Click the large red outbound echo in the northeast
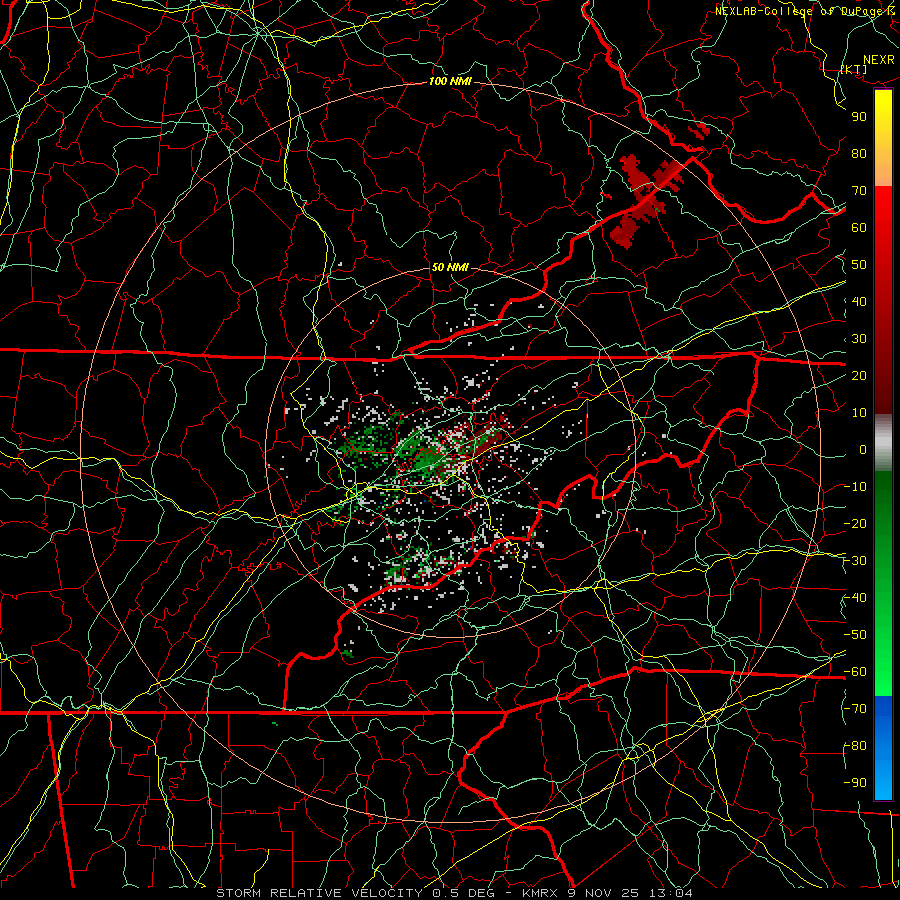900x900 pixels. click(647, 201)
